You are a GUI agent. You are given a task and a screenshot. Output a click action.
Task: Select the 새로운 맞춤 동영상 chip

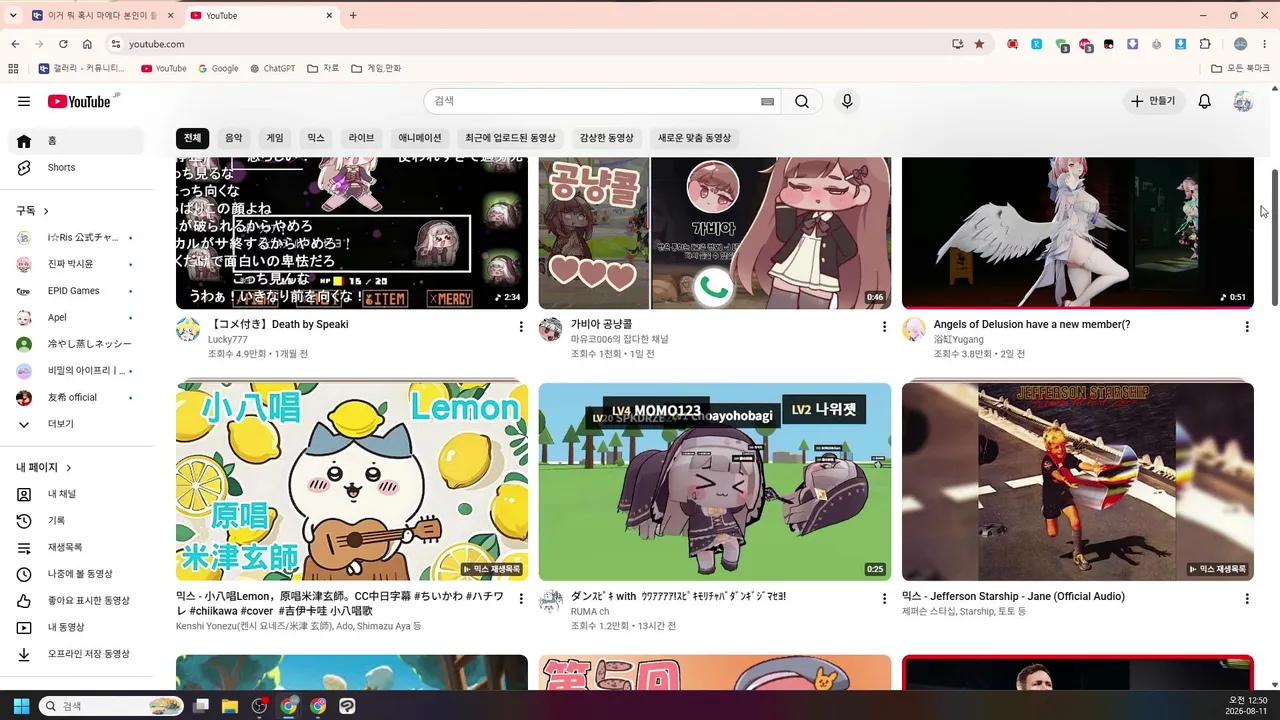pyautogui.click(x=694, y=138)
